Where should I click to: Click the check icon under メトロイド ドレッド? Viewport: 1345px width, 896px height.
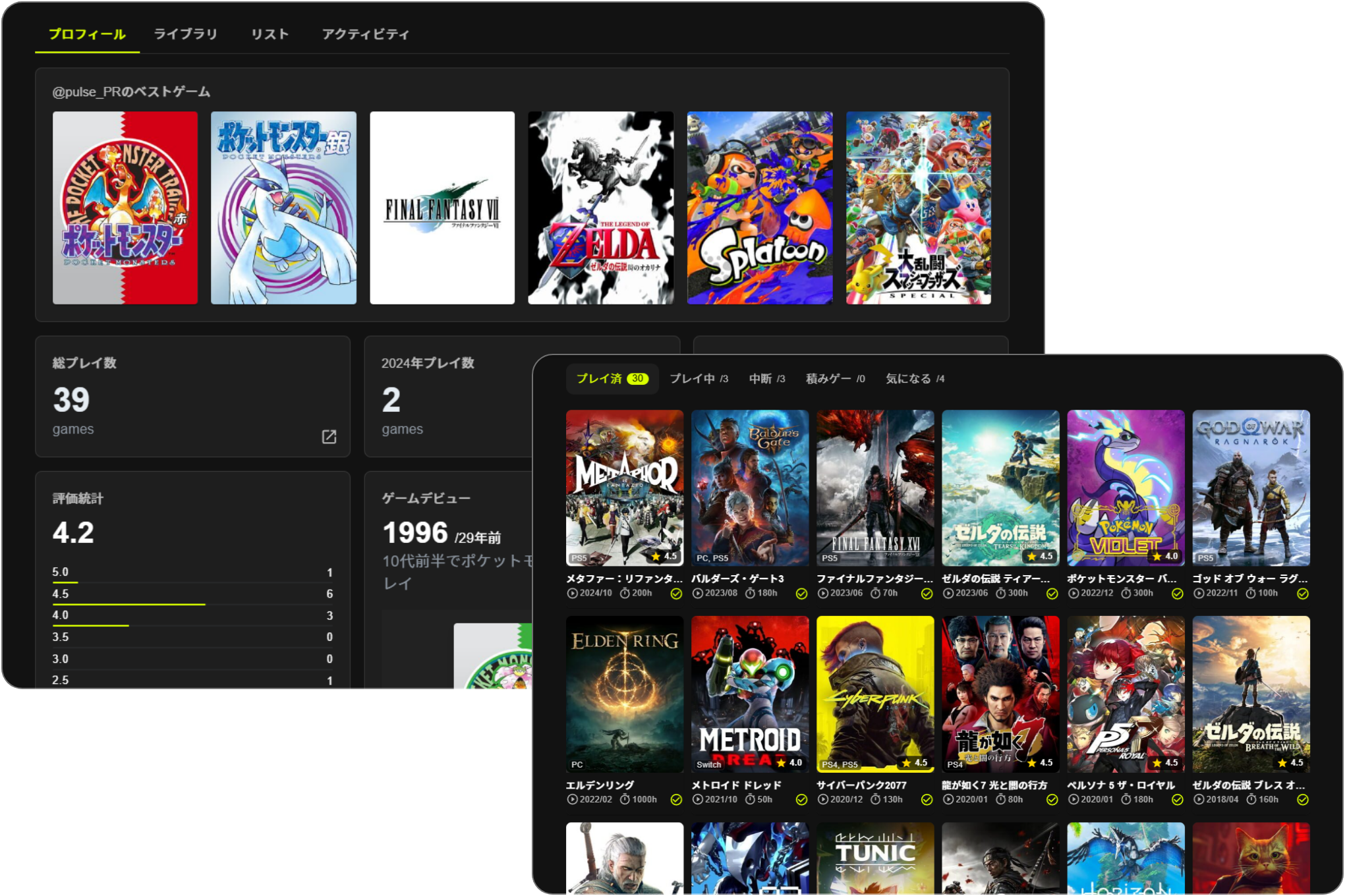coord(801,800)
